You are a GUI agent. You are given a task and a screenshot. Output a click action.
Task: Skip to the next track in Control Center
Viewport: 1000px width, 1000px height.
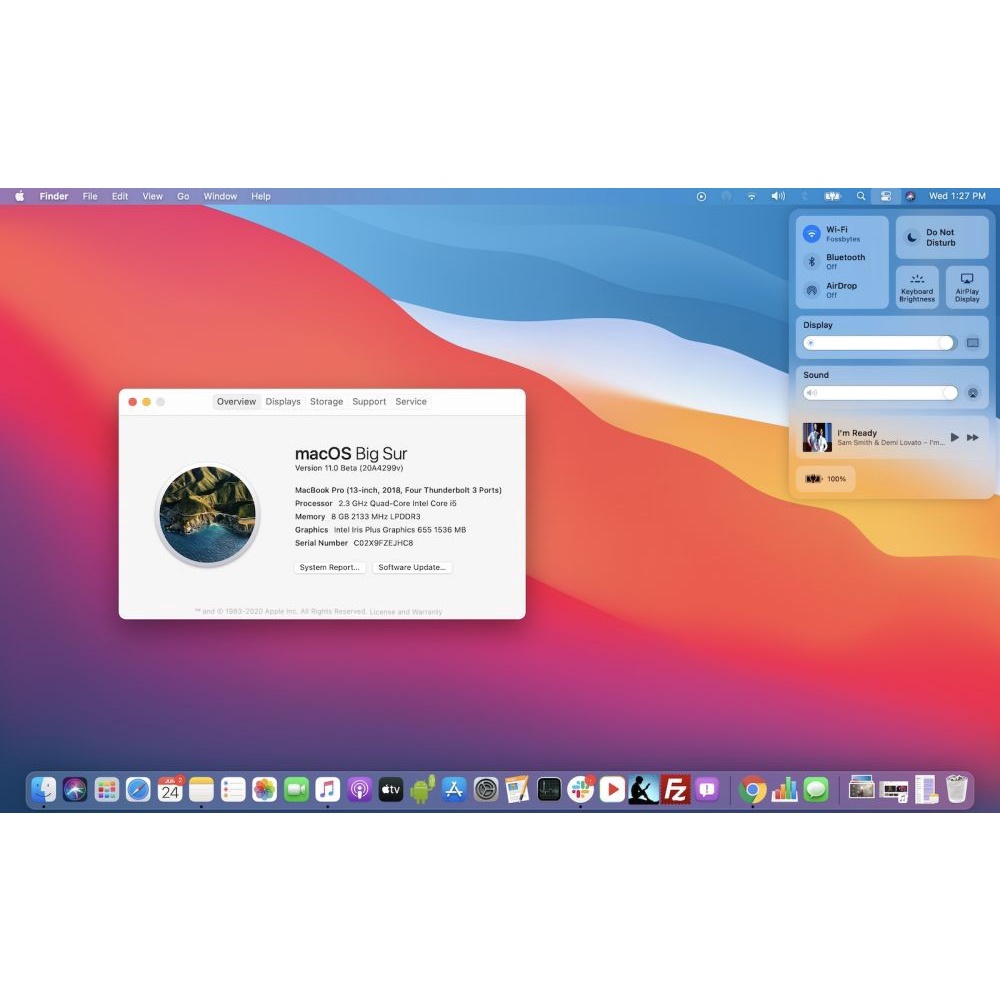coord(973,437)
